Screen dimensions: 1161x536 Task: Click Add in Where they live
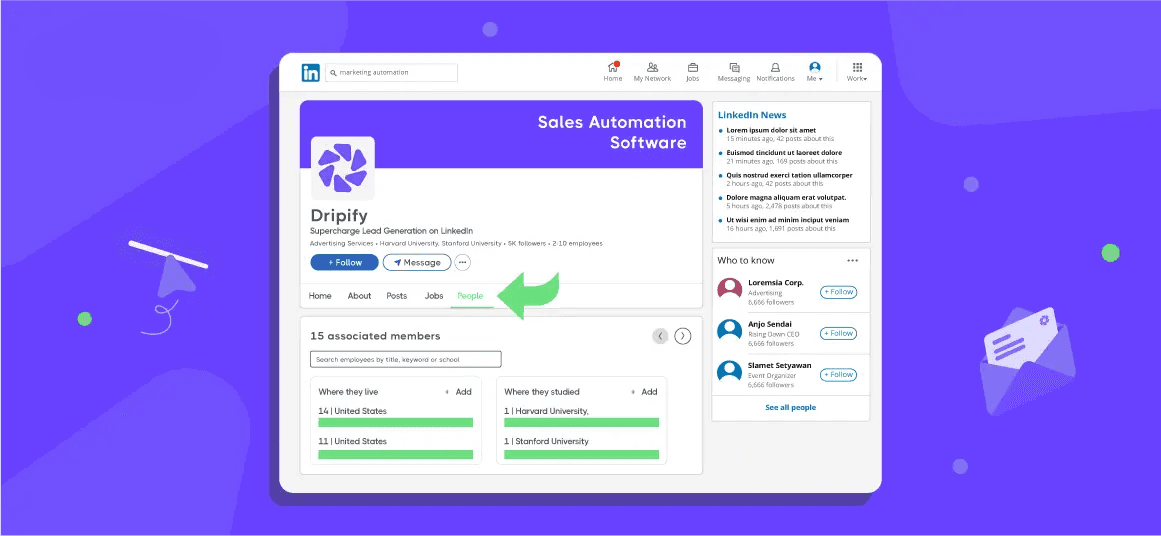coord(458,392)
